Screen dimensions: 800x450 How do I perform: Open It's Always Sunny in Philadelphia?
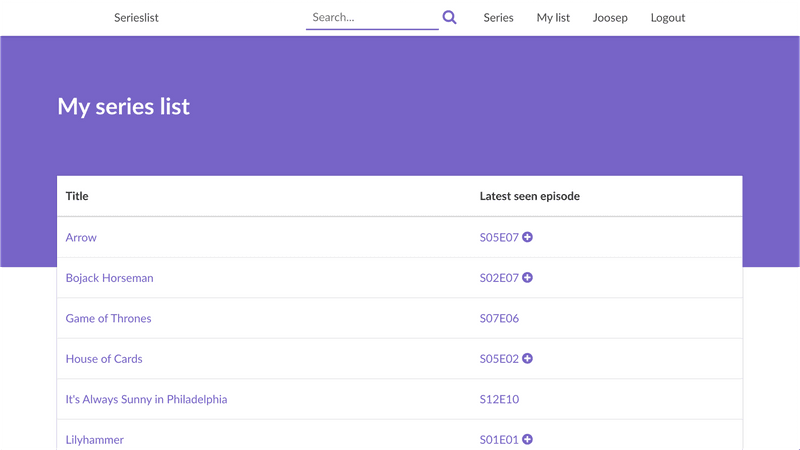(x=146, y=399)
